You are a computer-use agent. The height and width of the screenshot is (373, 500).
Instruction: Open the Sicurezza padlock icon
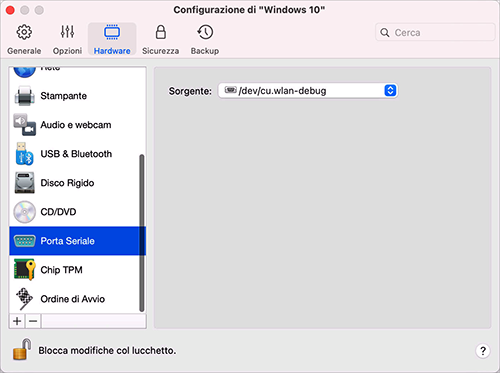pyautogui.click(x=161, y=32)
